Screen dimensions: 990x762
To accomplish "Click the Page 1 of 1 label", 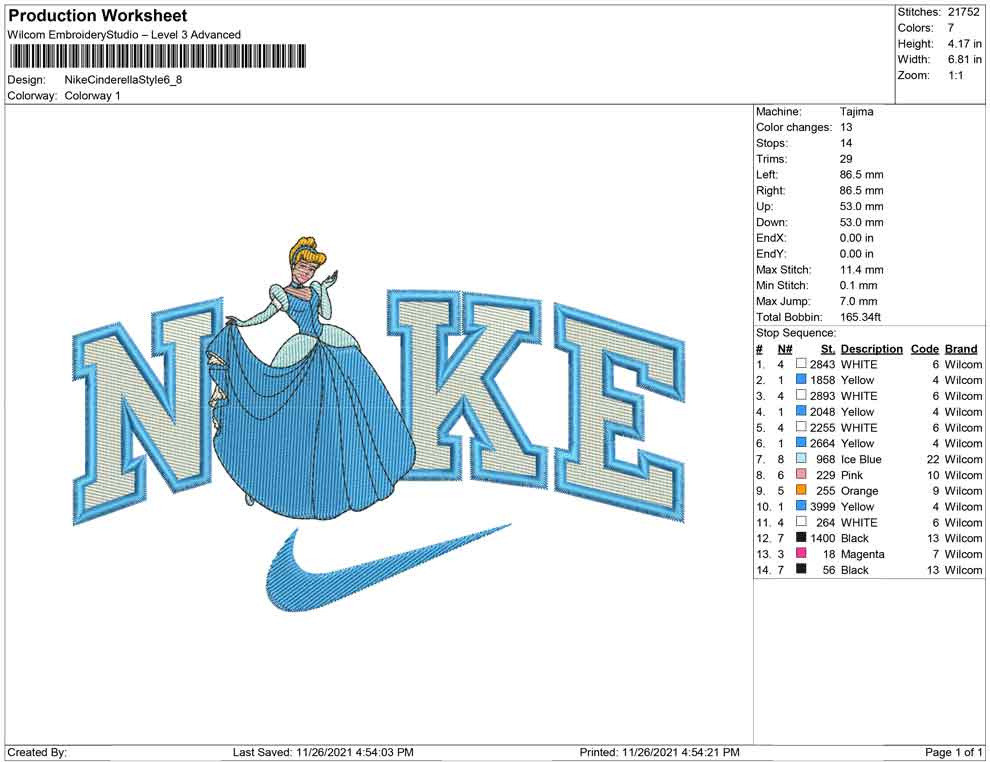I will tap(953, 752).
